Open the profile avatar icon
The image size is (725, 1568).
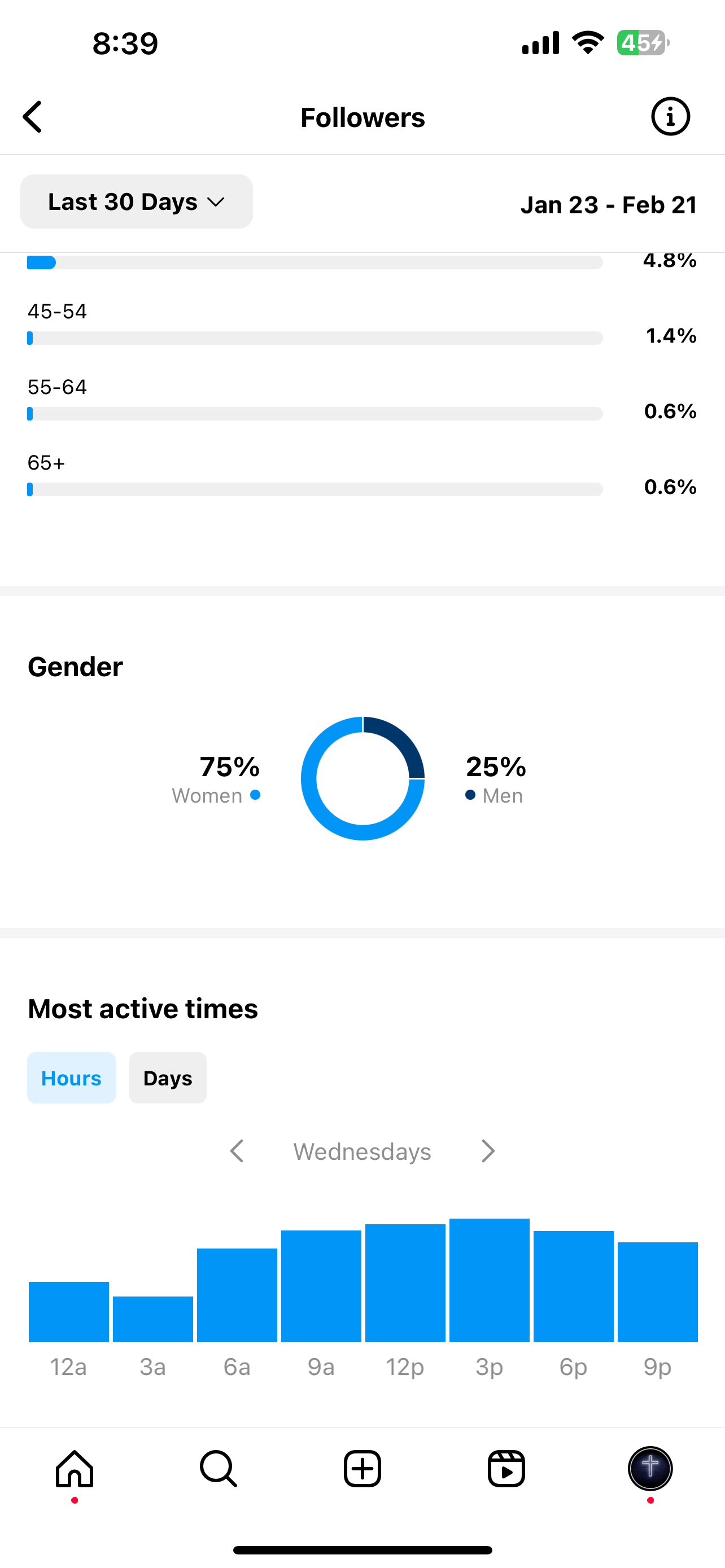click(650, 1469)
